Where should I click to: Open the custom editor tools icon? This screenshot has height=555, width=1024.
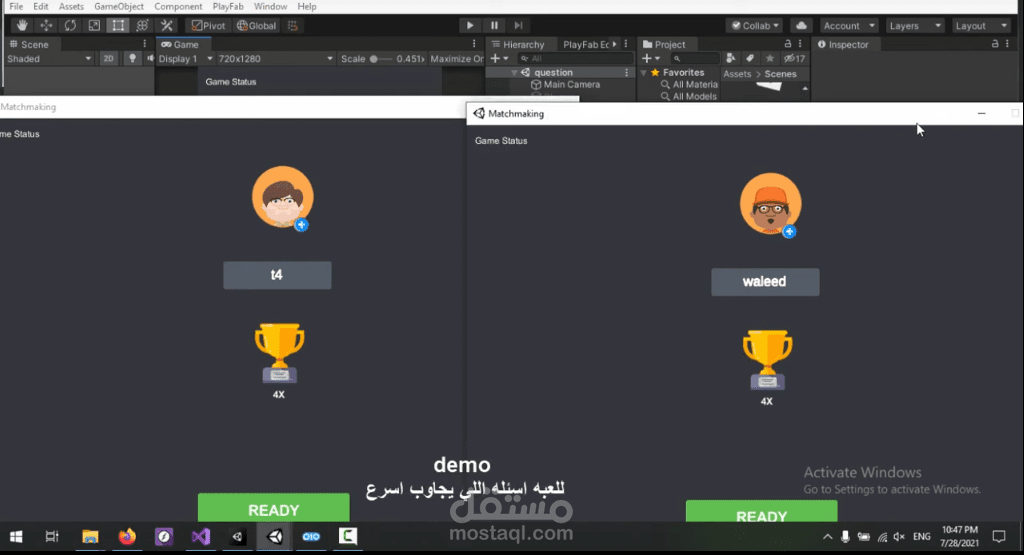pyautogui.click(x=167, y=25)
